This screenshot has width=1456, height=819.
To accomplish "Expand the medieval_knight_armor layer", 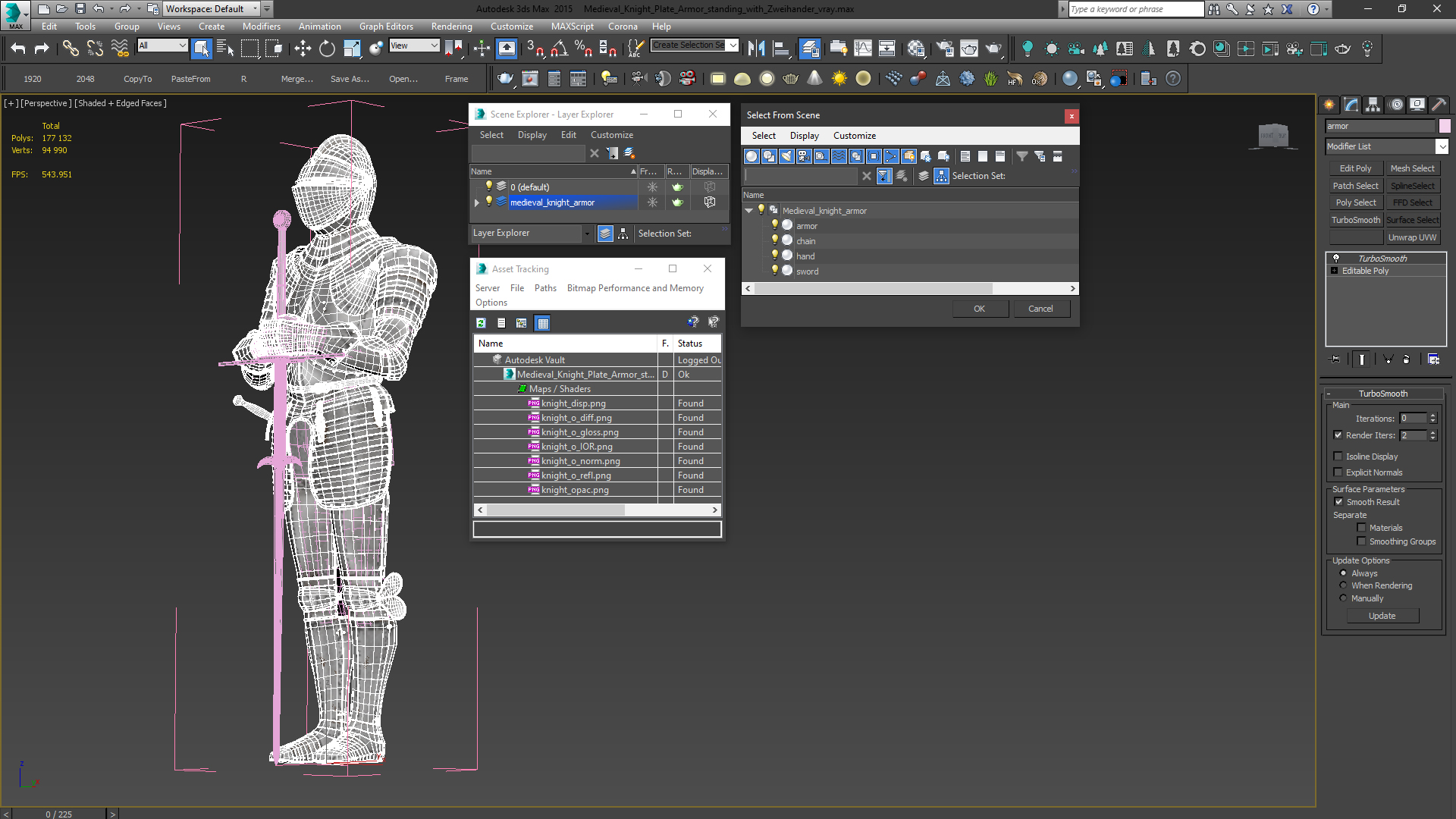I will [477, 202].
